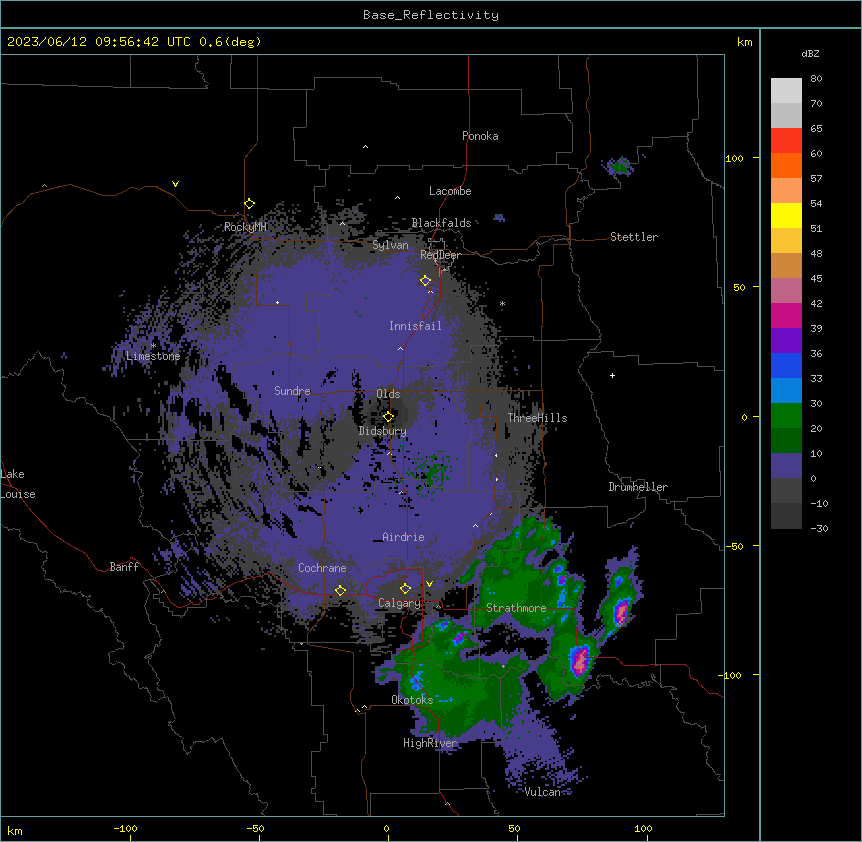Click the Ponoka city label
The width and height of the screenshot is (862, 842).
pos(480,136)
